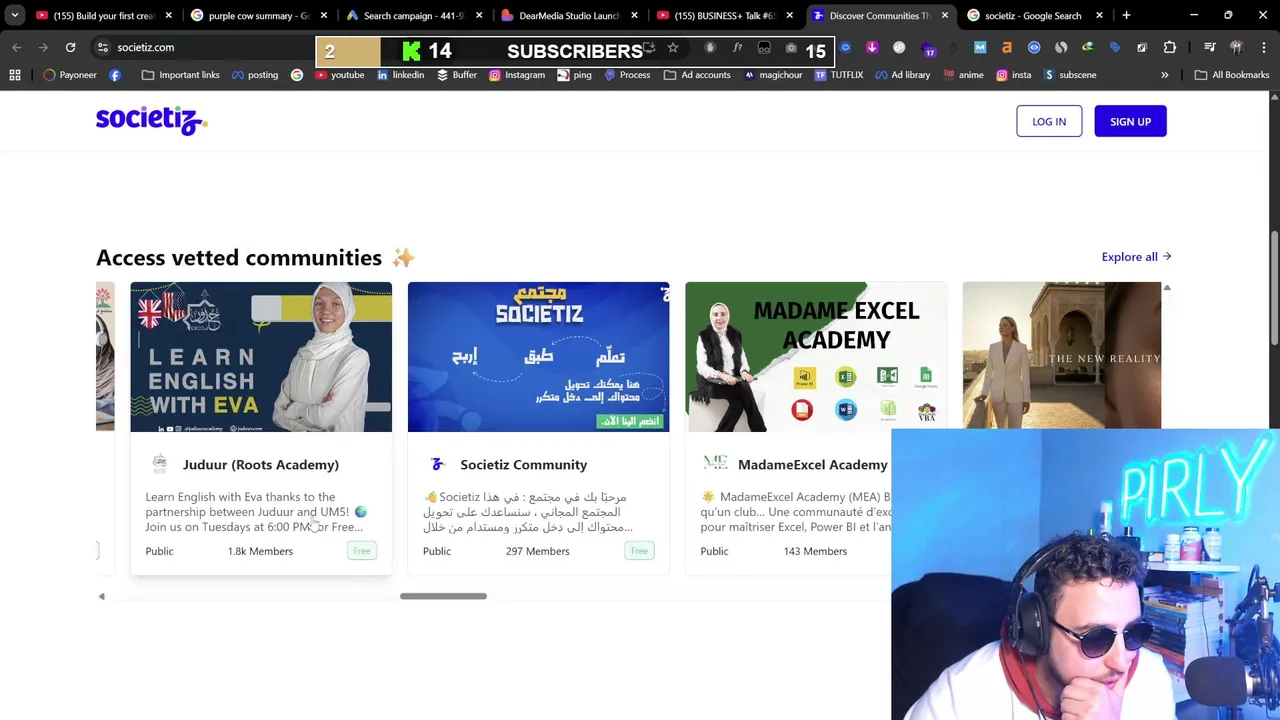
Task: Open the blue SOCIETIZ community thumbnail
Action: point(538,357)
